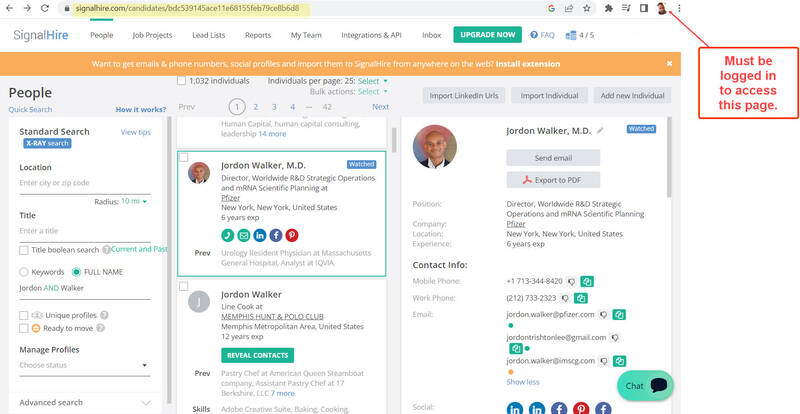Click the Export to PDF button

(x=552, y=180)
